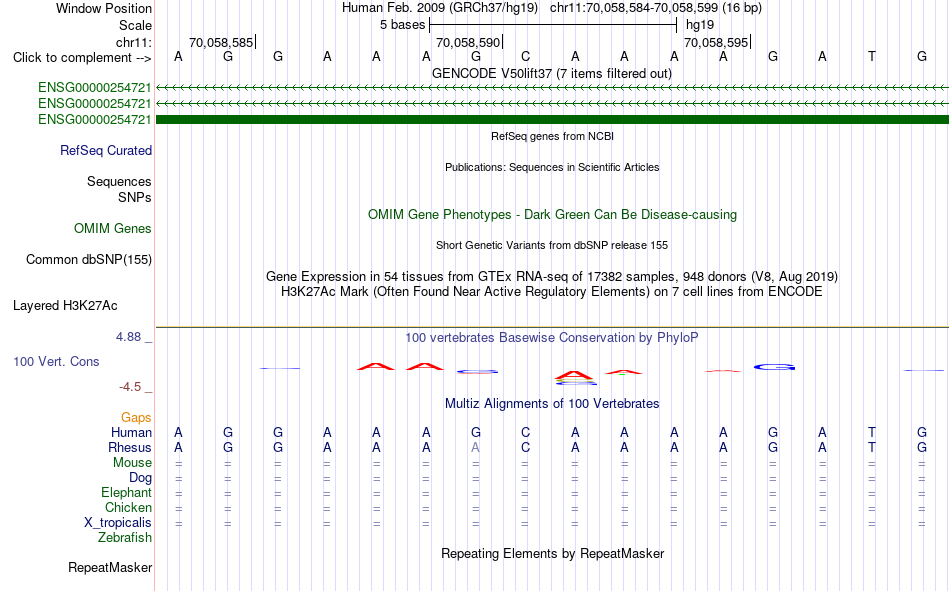Select the Elephant species label
950x591 pixels.
(x=126, y=492)
